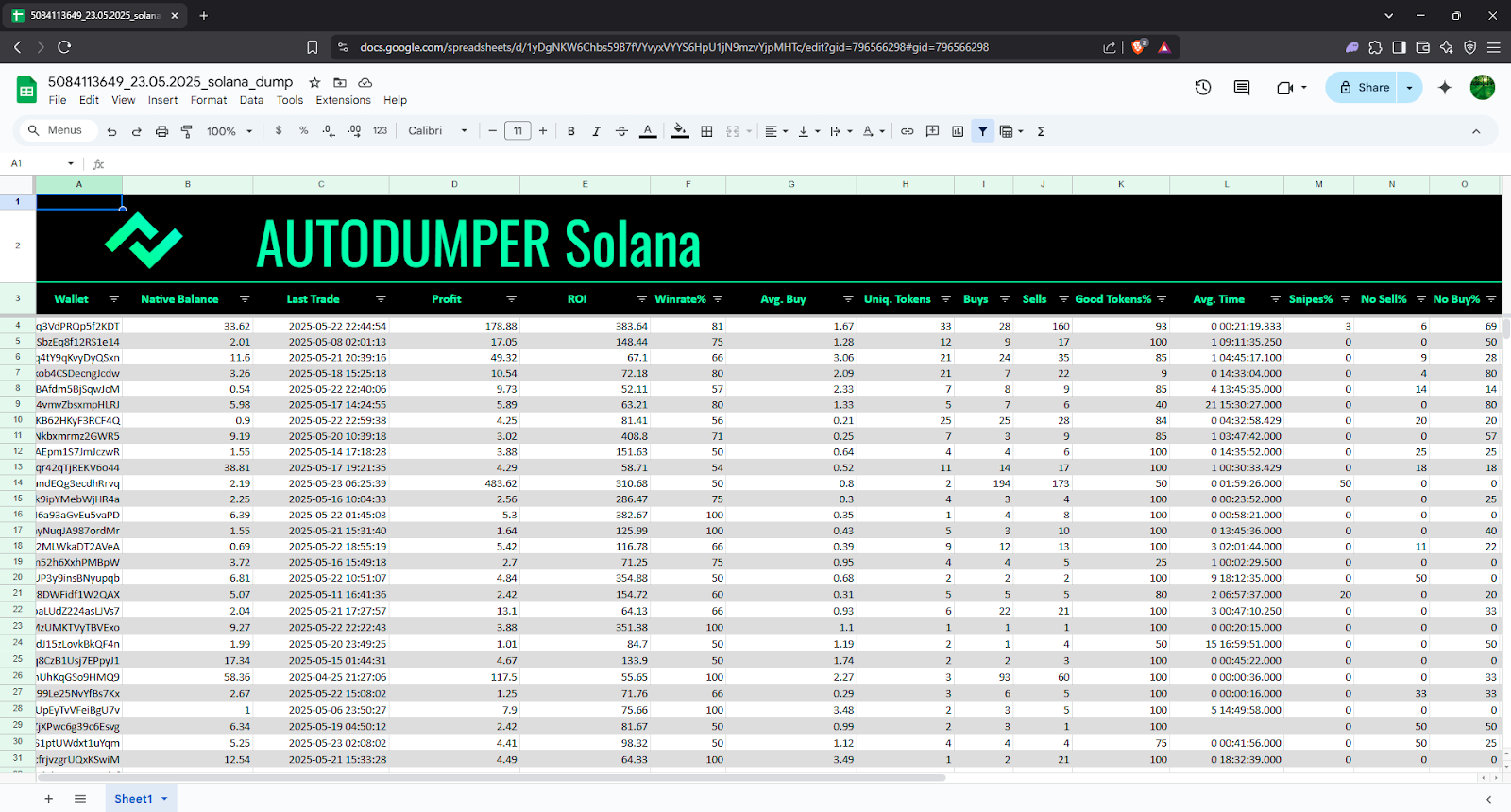This screenshot has width=1511, height=812.
Task: Apply strikethrough formatting
Action: [x=621, y=131]
